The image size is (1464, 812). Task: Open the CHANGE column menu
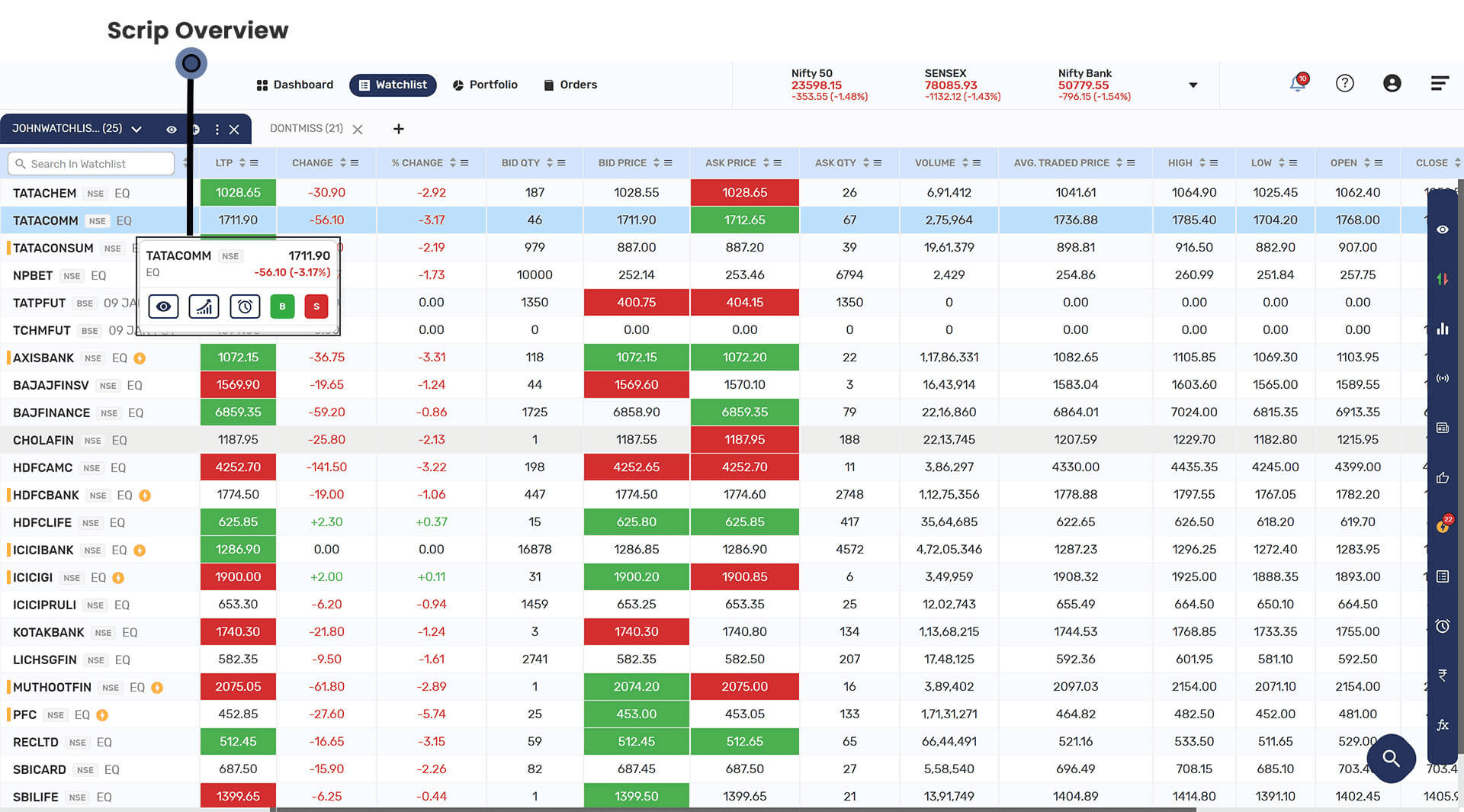pos(355,163)
